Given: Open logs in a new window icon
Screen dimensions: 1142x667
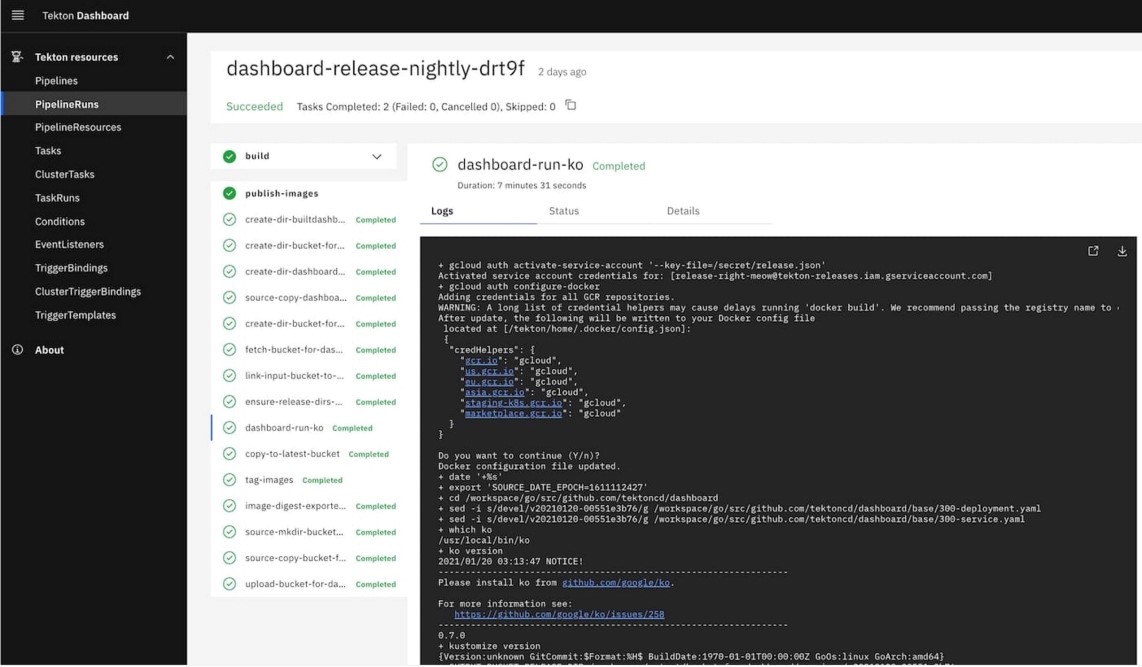Looking at the screenshot, I should (1093, 251).
